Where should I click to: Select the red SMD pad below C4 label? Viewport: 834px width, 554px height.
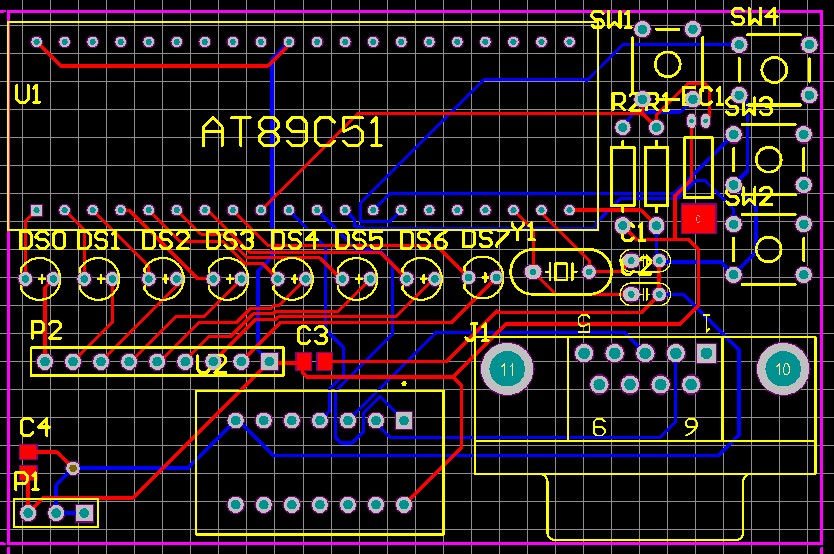tap(28, 452)
